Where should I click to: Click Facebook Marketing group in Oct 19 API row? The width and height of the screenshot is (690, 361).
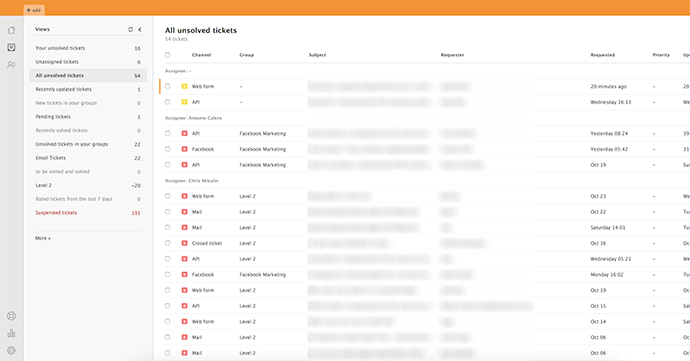(263, 165)
